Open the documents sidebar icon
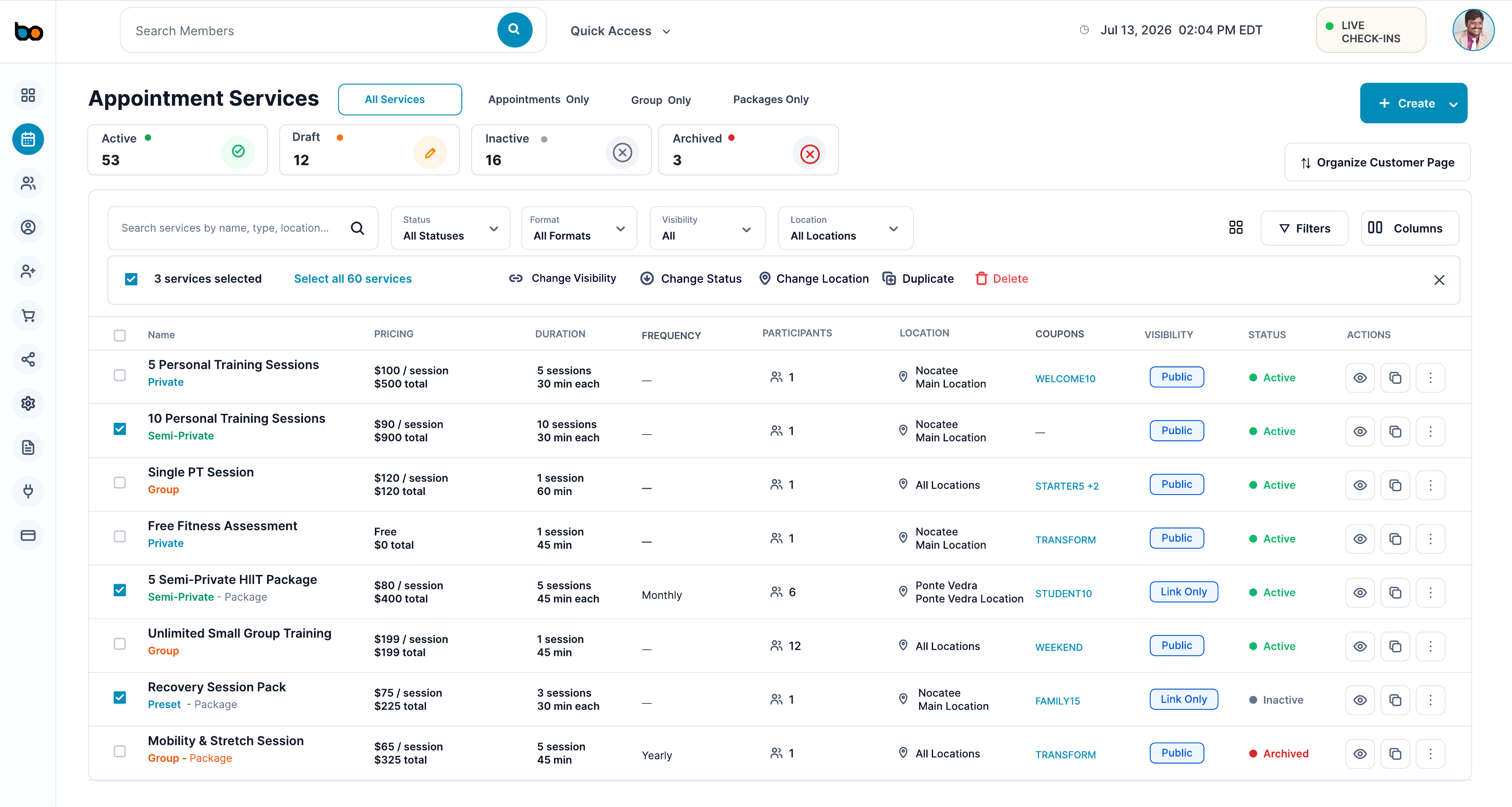 tap(27, 448)
